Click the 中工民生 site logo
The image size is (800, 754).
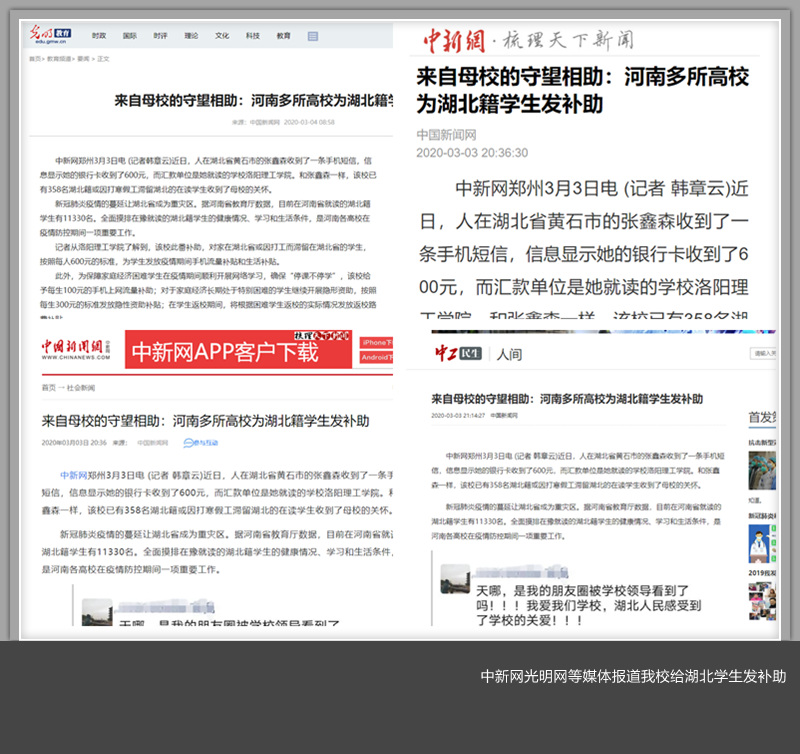pos(459,353)
